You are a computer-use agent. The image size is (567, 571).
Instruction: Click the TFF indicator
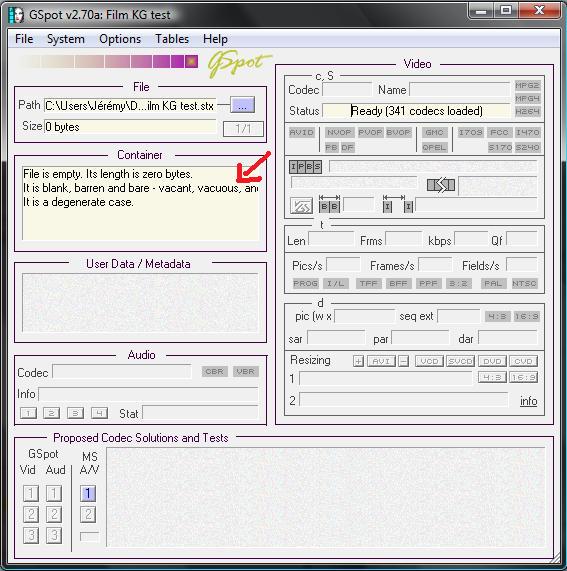369,283
